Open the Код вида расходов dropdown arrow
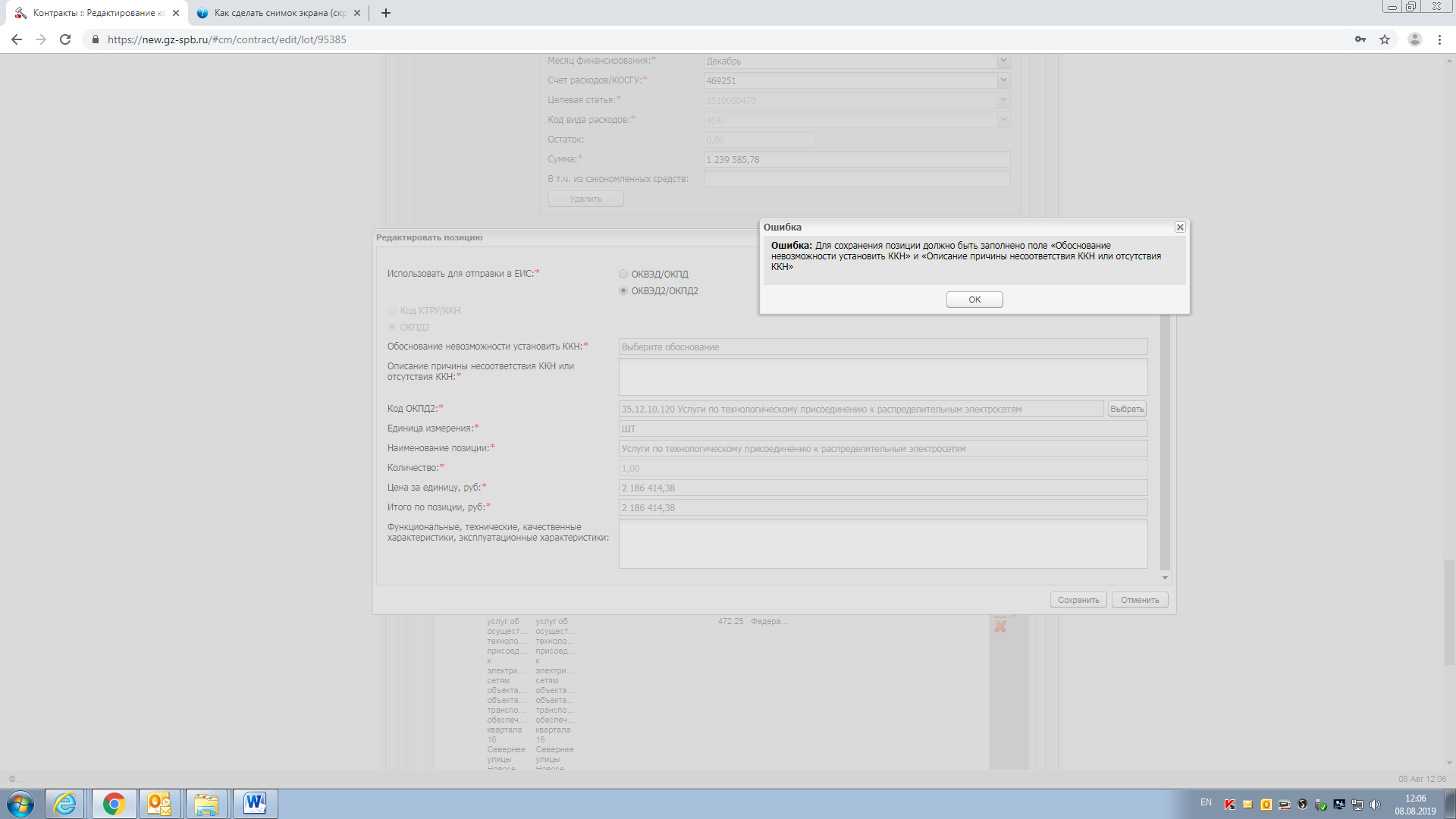 [1003, 120]
